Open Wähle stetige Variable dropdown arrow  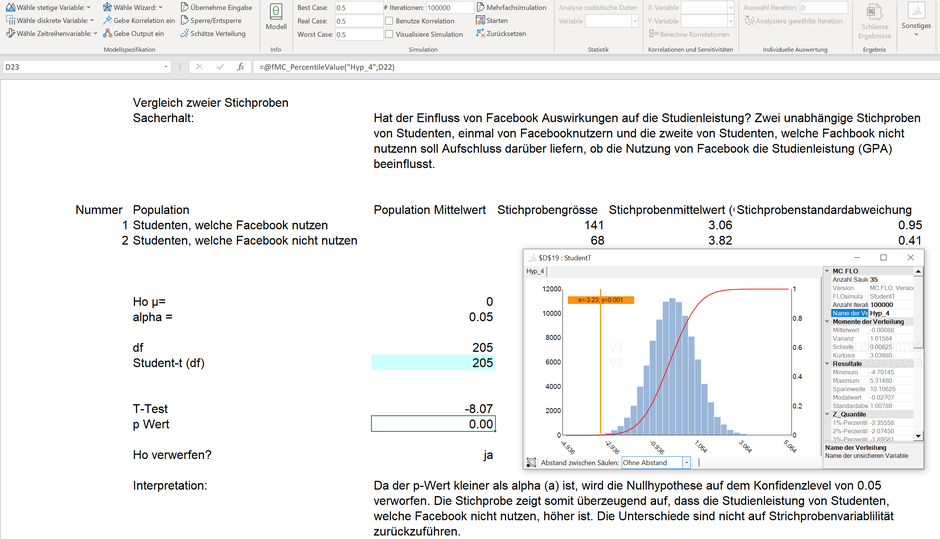(x=89, y=7)
